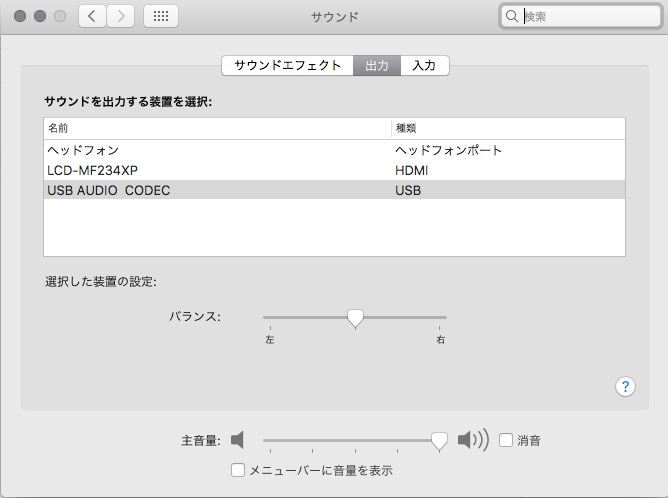Switch to the サウンドエフェクト tab
This screenshot has height=498, width=668.
[x=288, y=66]
